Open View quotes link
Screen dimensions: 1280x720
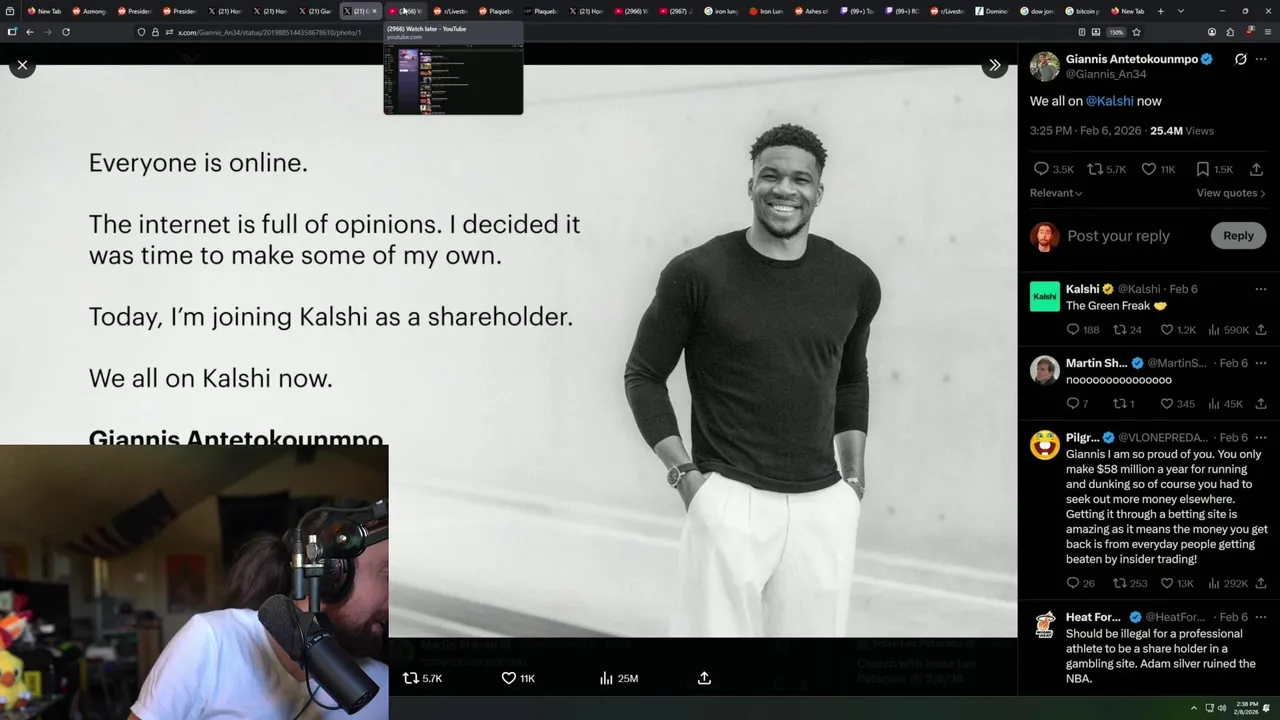point(1231,193)
